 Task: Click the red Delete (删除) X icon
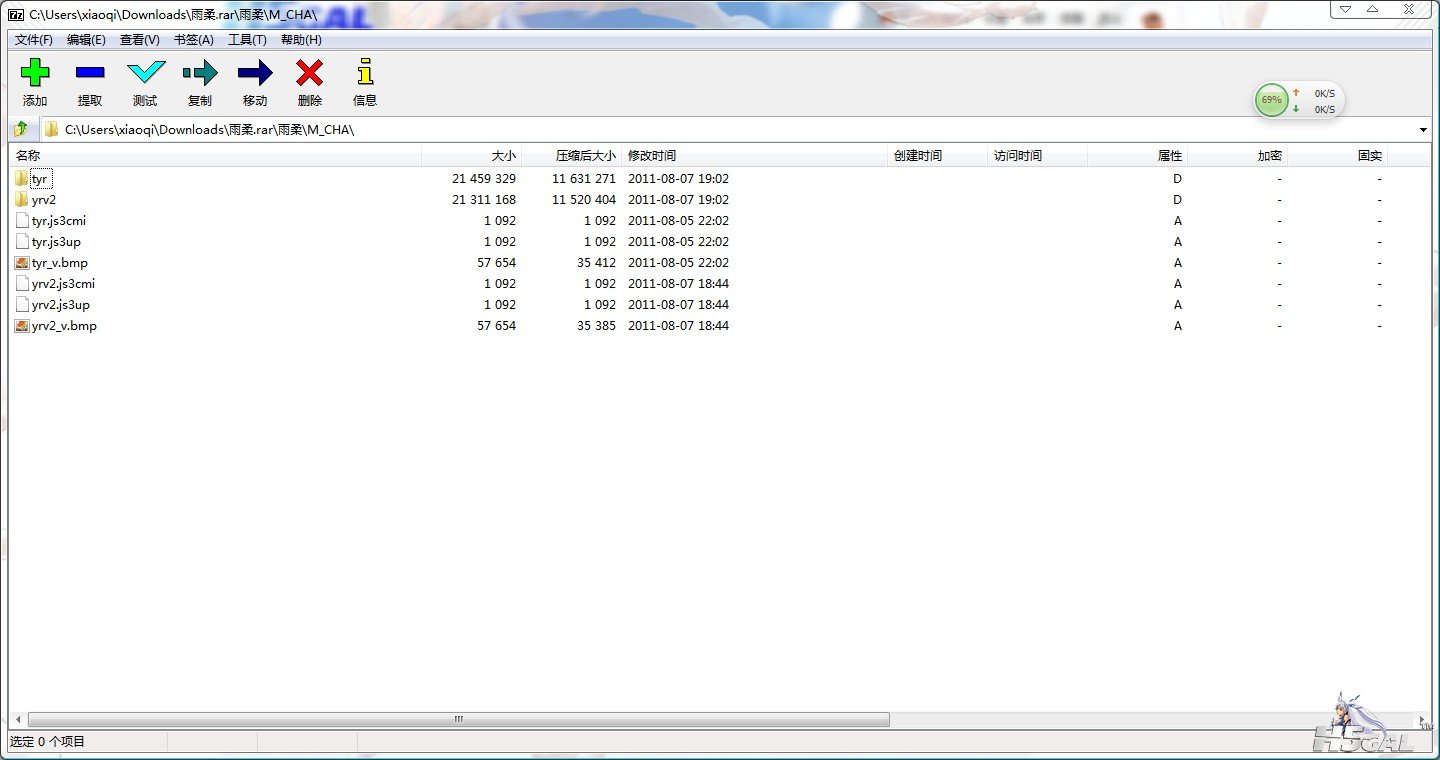coord(310,73)
